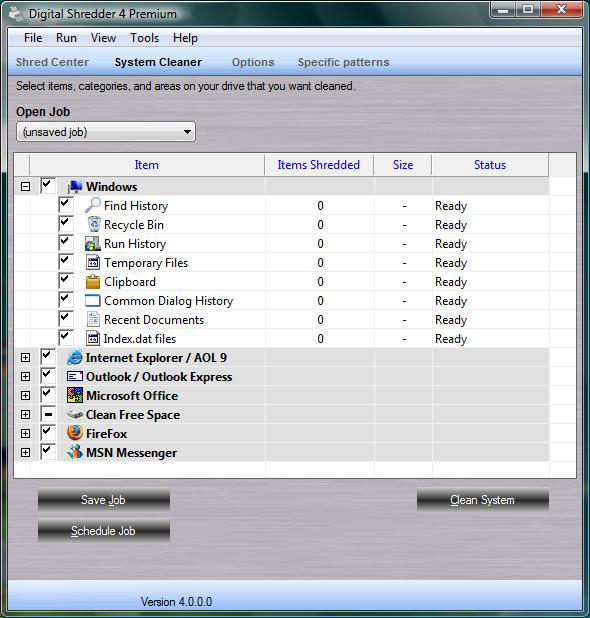Uncheck the Index.dat files checkbox
The width and height of the screenshot is (590, 618).
(65, 337)
